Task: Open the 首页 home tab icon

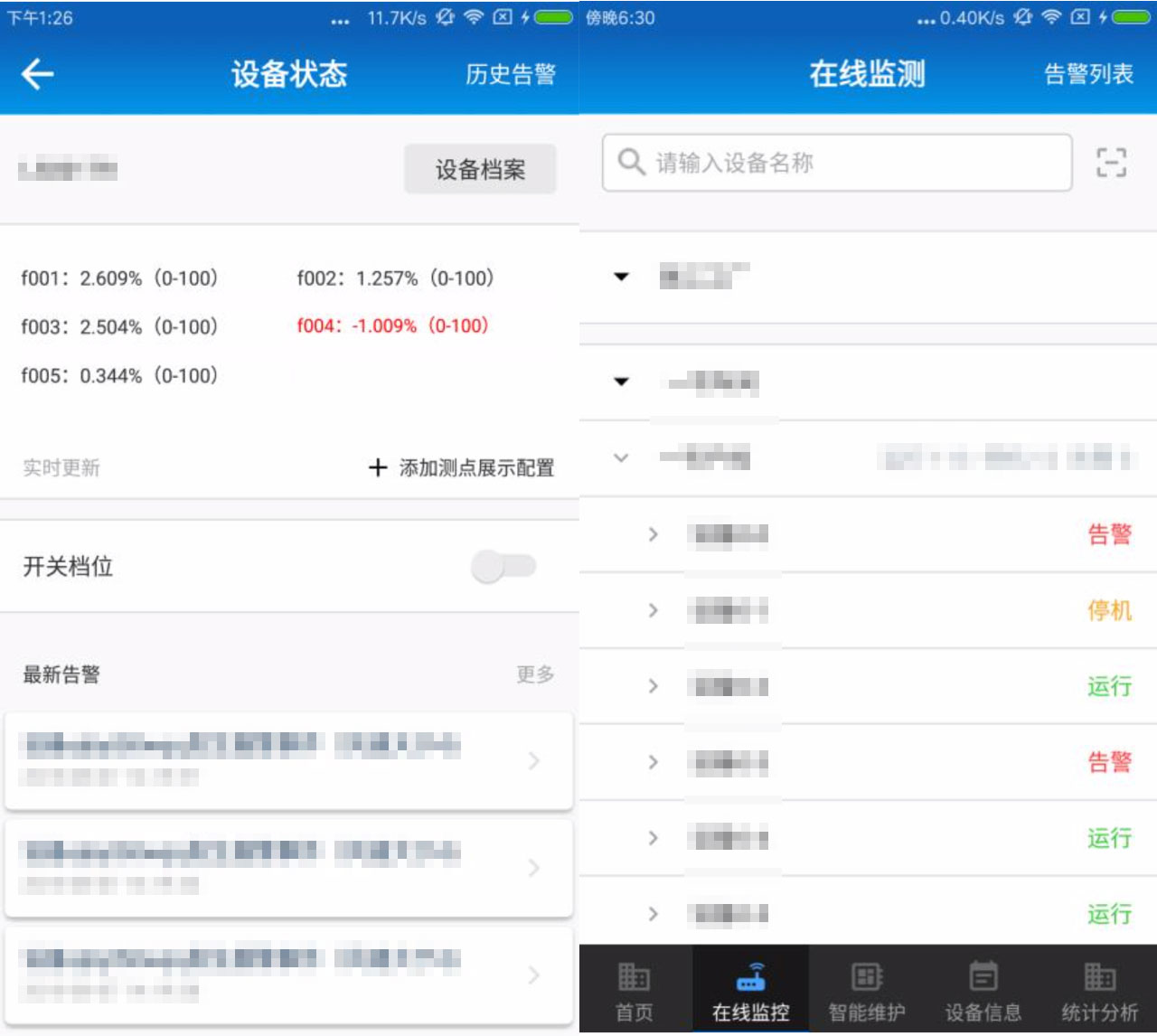Action: tap(634, 978)
